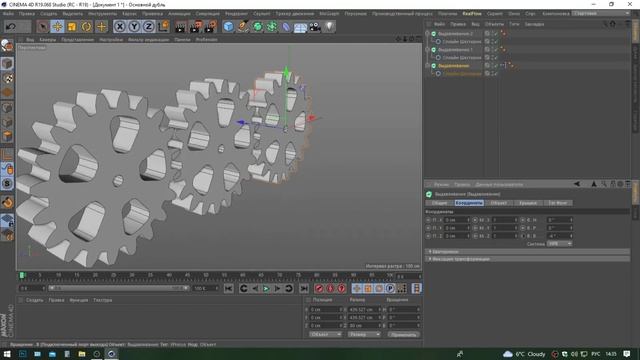Switch to the Крышки attribute tab

click(528, 203)
